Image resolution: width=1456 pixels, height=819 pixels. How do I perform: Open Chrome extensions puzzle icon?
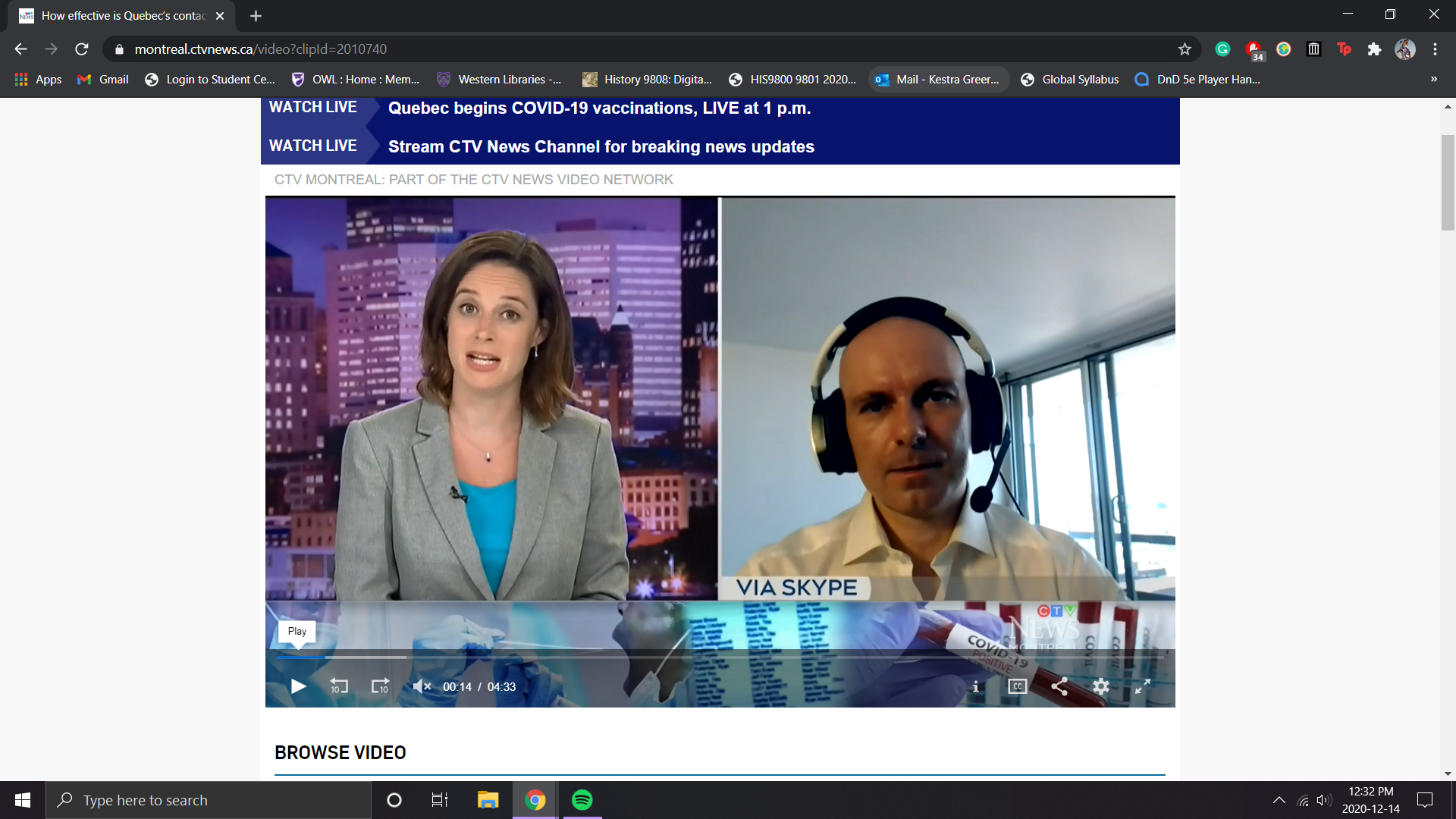coord(1374,49)
